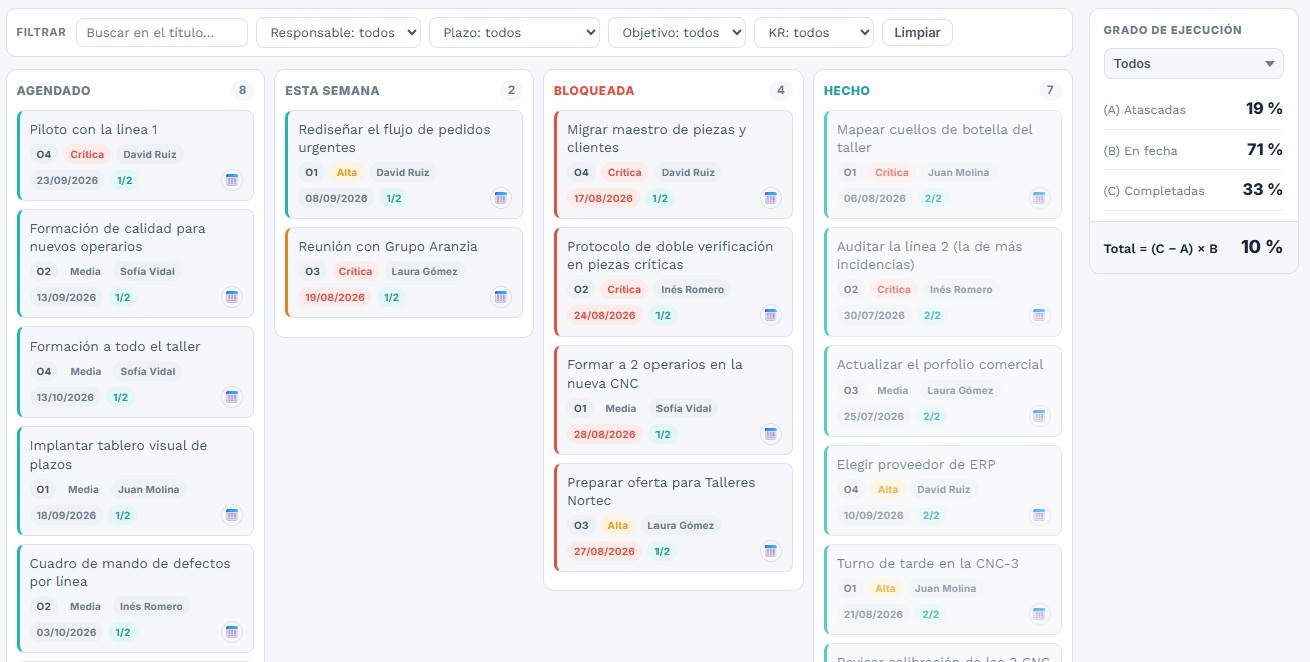Viewport: 1310px width, 662px height.
Task: Click the 'HECHO' column header
Action: pyautogui.click(x=847, y=90)
